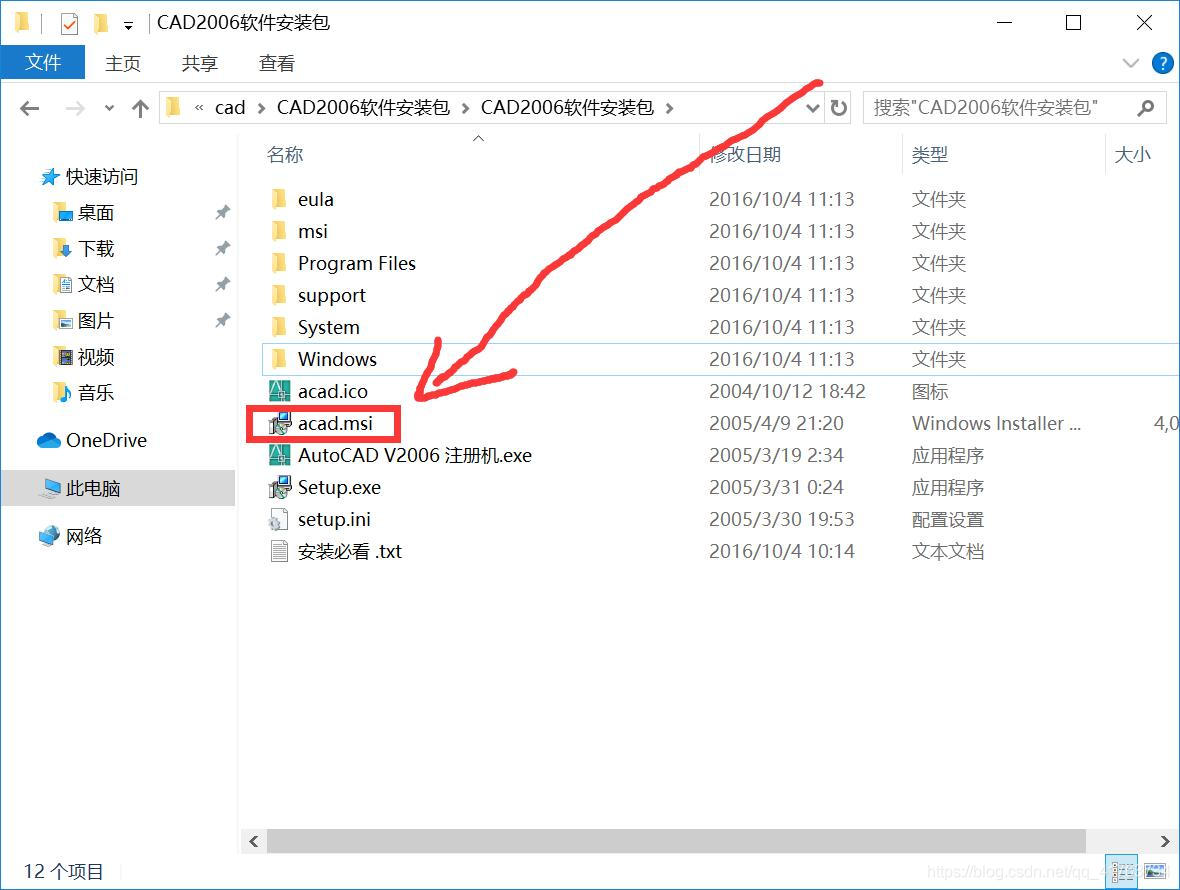The width and height of the screenshot is (1180, 890).
Task: Select the msi folder icon
Action: click(279, 231)
